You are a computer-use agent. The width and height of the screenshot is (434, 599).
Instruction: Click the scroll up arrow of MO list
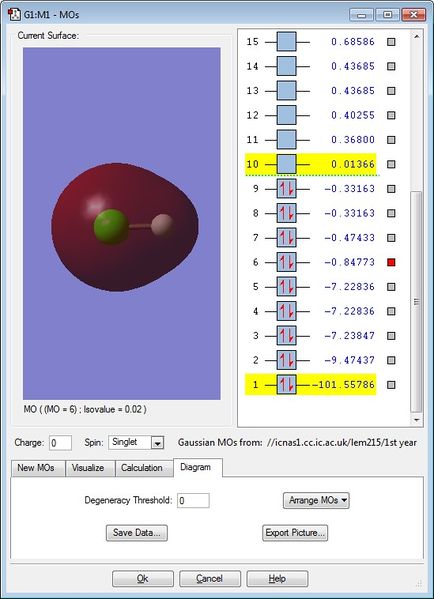[416, 37]
